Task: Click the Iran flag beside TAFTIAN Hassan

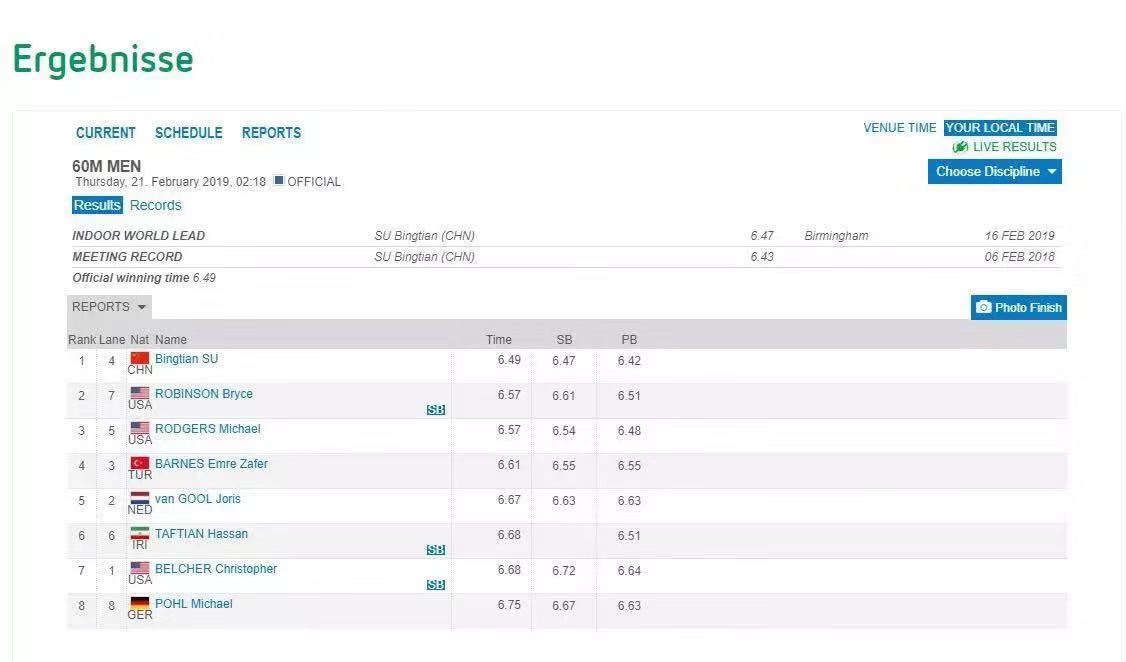Action: (139, 533)
